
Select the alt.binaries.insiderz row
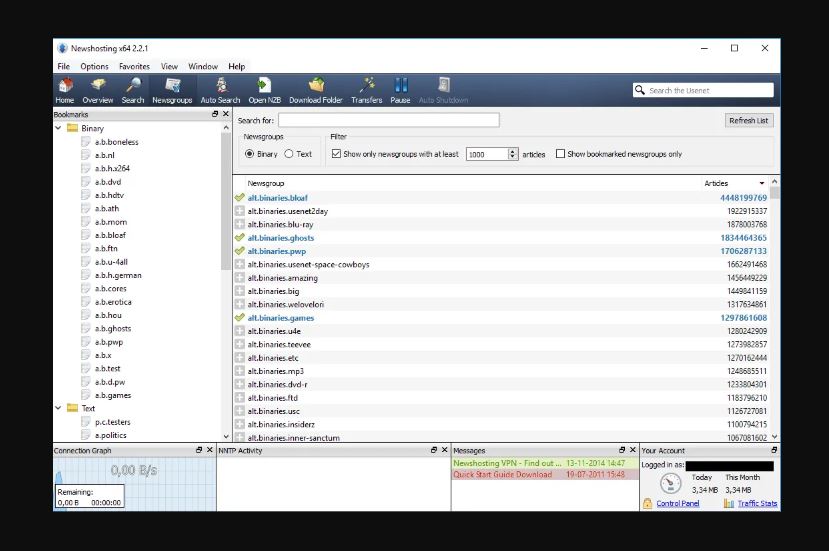point(501,424)
